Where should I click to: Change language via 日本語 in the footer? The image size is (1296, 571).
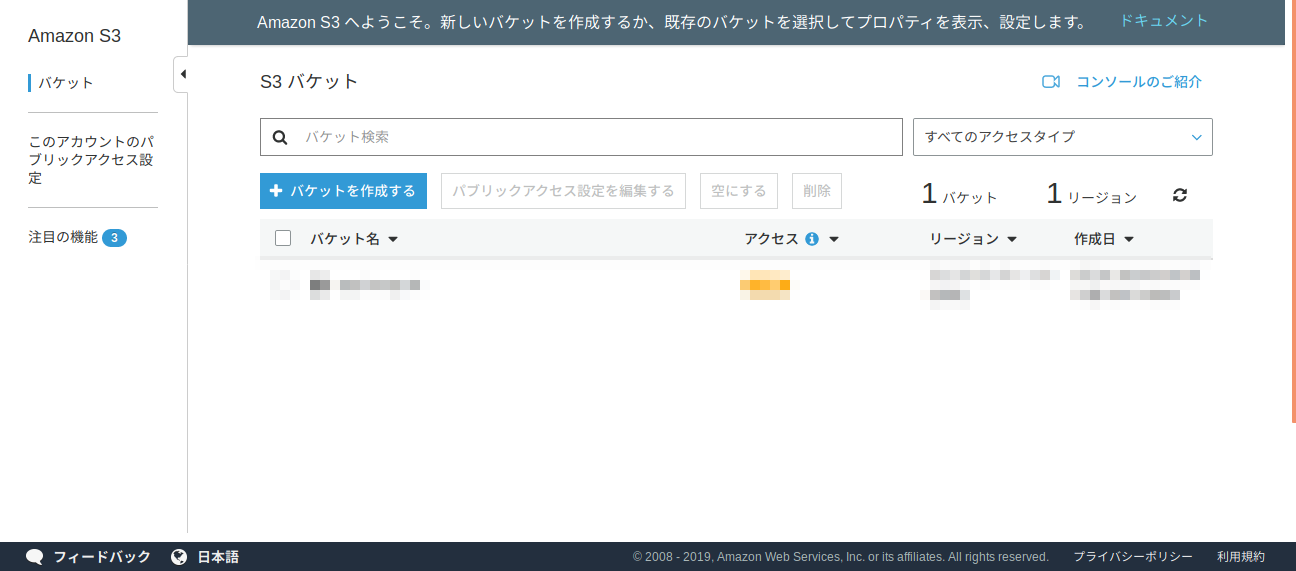(218, 557)
